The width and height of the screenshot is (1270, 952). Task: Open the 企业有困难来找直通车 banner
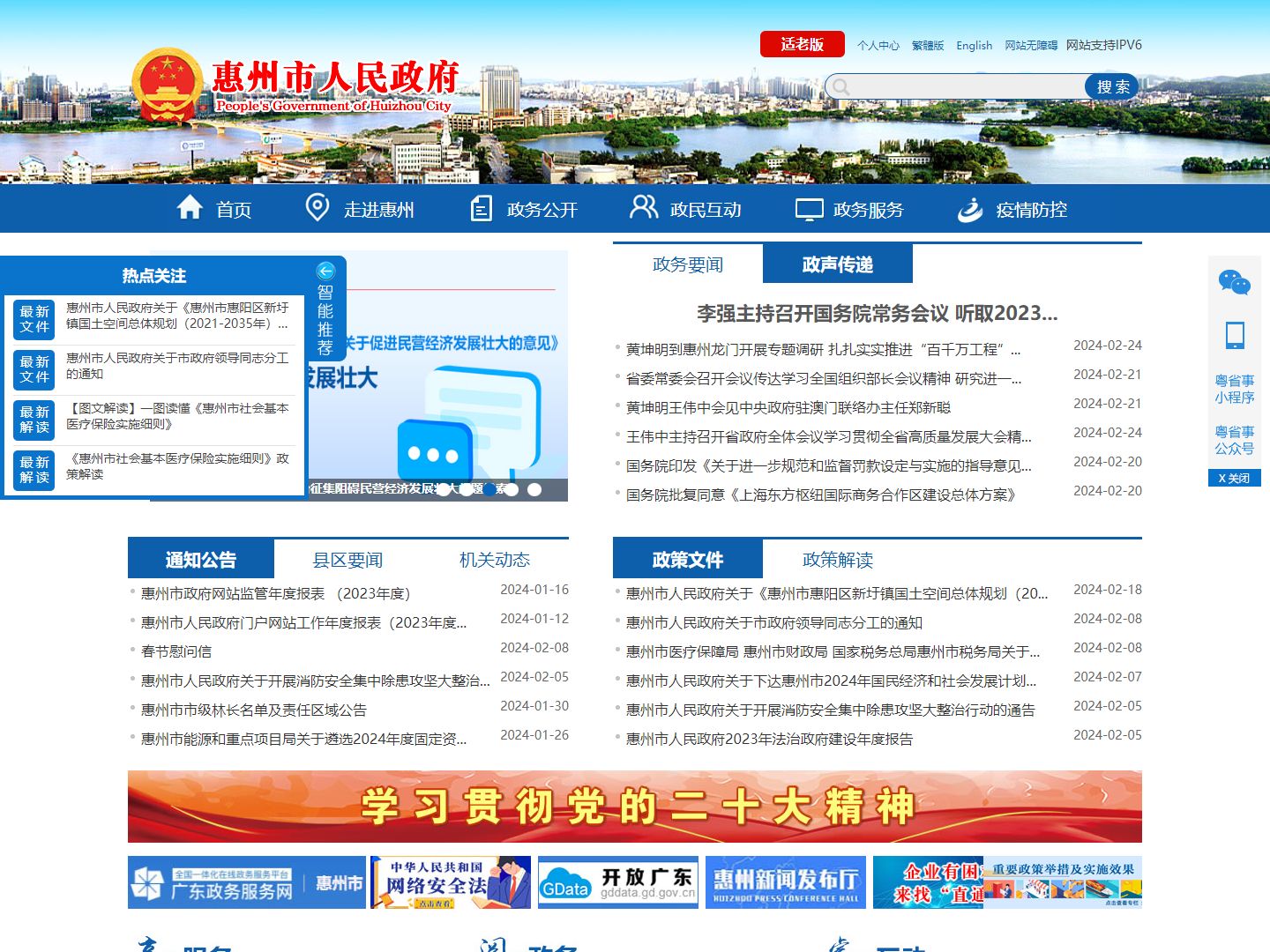tap(928, 882)
